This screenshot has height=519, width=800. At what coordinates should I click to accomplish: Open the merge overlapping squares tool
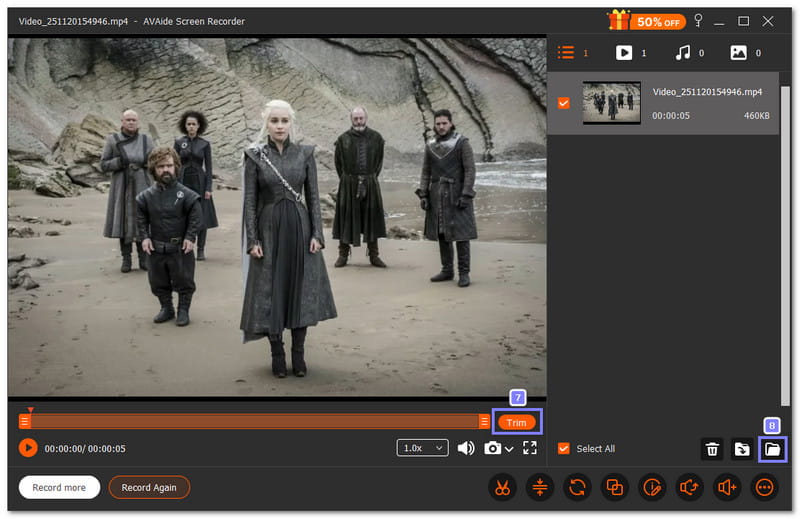615,488
